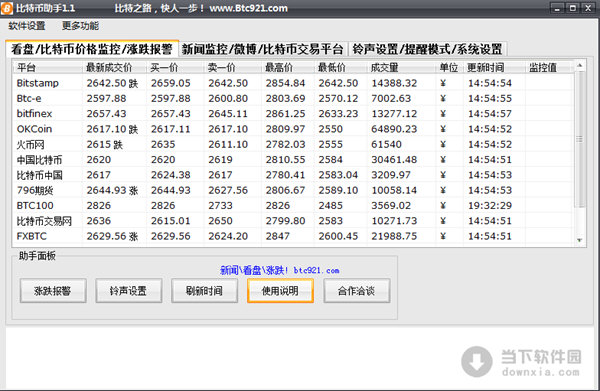Click the 铃声设置 button
The height and width of the screenshot is (391, 600).
[x=129, y=291]
